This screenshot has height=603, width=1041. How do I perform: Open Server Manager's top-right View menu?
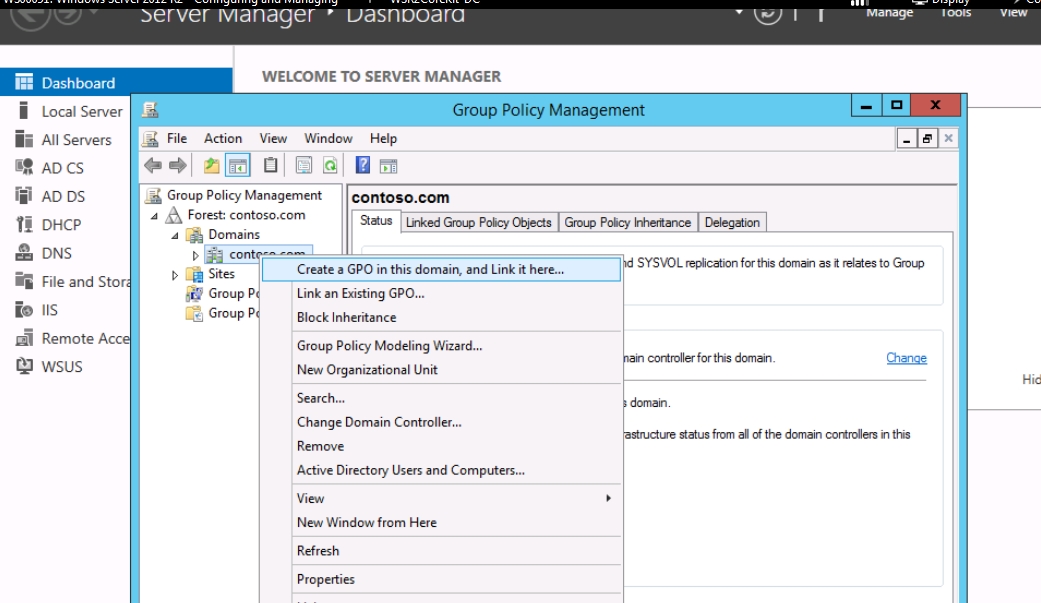[x=1014, y=11]
